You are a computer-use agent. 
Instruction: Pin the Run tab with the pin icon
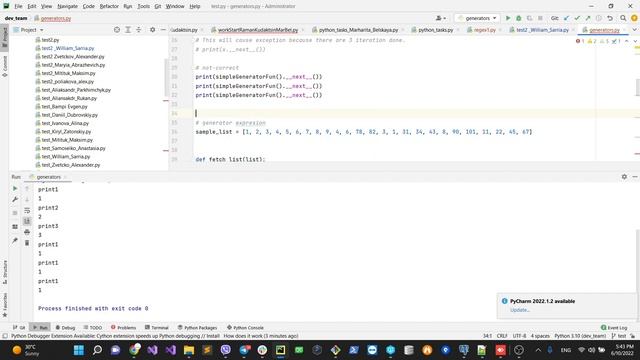coord(15,240)
